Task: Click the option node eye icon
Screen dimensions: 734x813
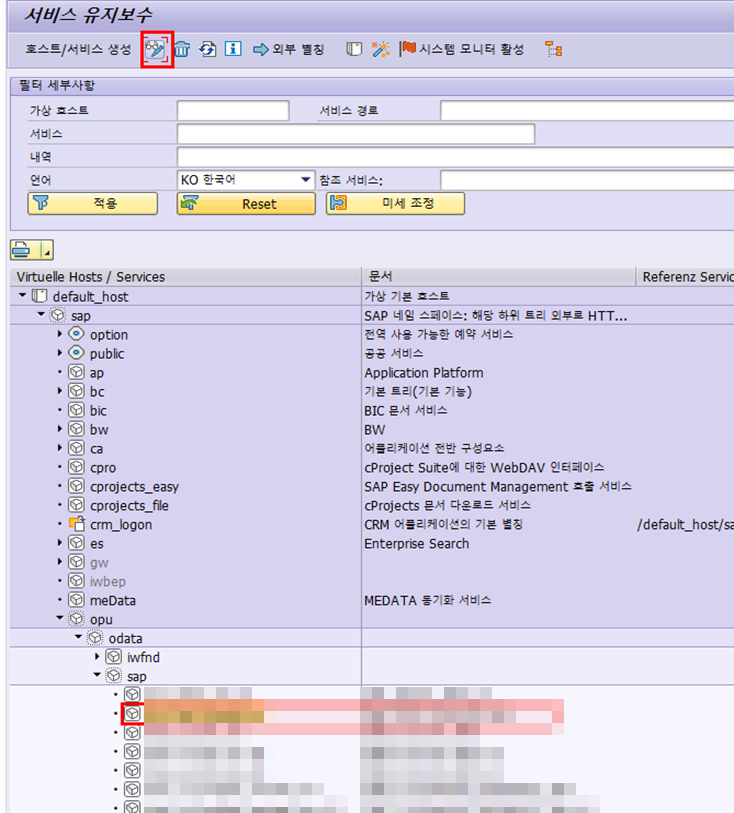Action: tap(76, 334)
